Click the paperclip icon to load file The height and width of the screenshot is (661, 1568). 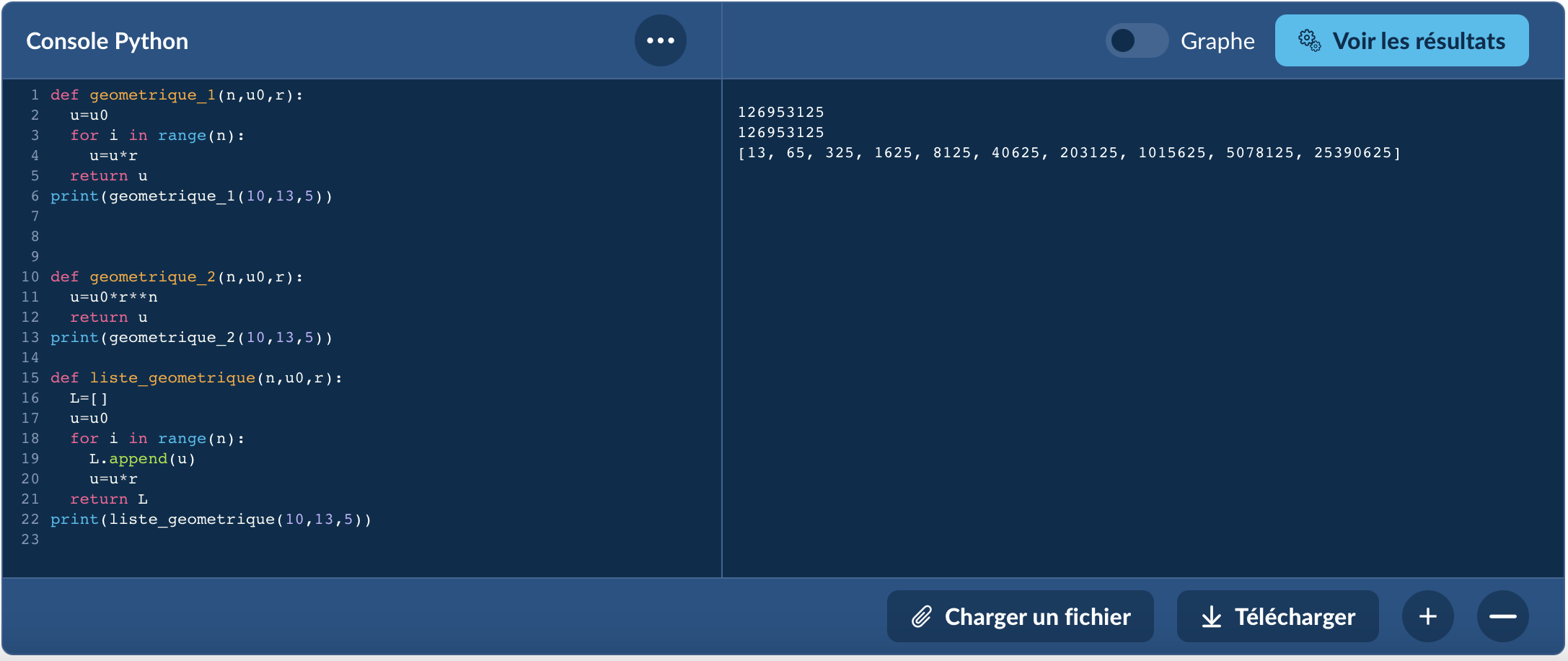tap(922, 616)
